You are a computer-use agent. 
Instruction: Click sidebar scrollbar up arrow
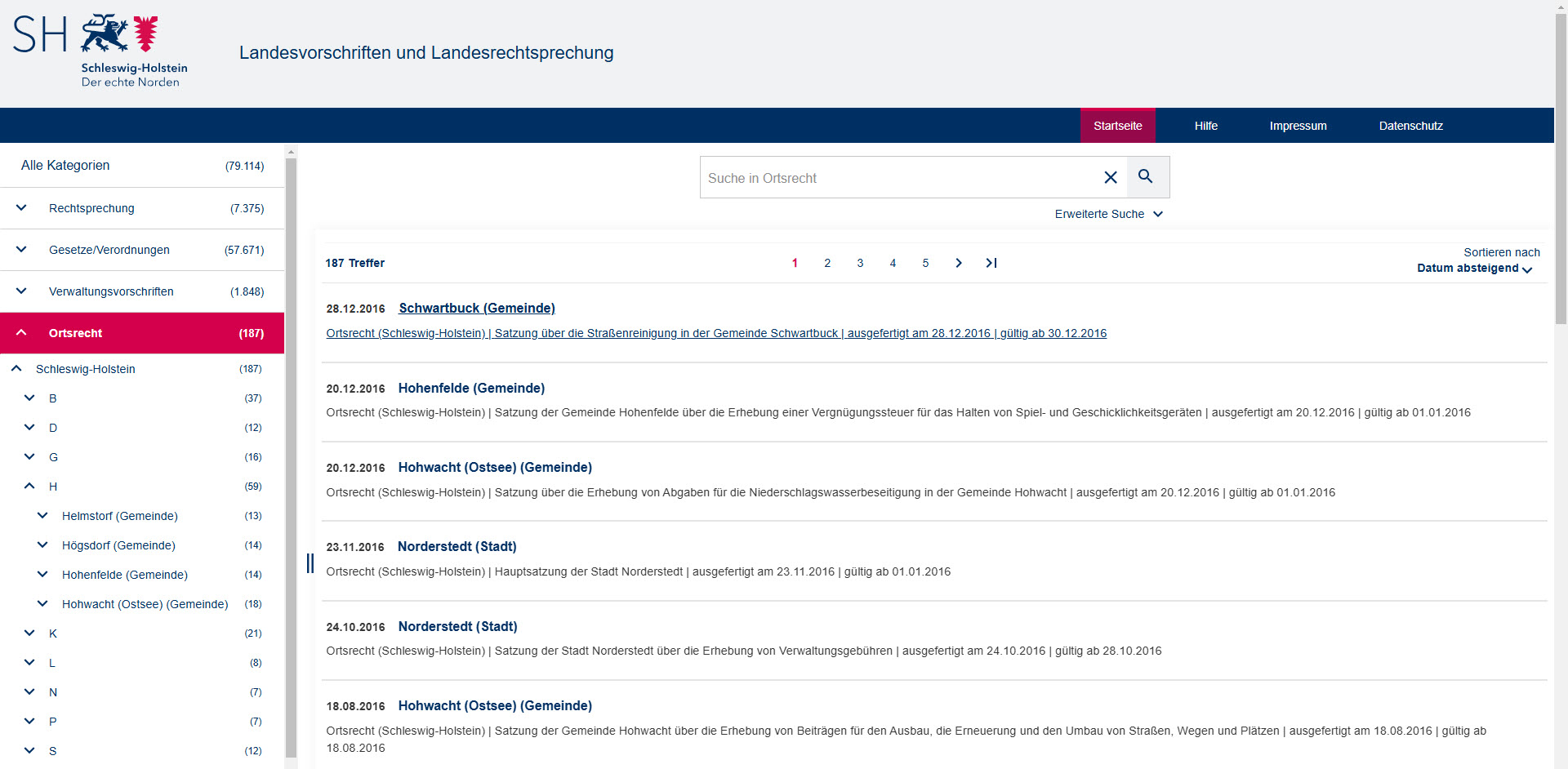[x=291, y=152]
